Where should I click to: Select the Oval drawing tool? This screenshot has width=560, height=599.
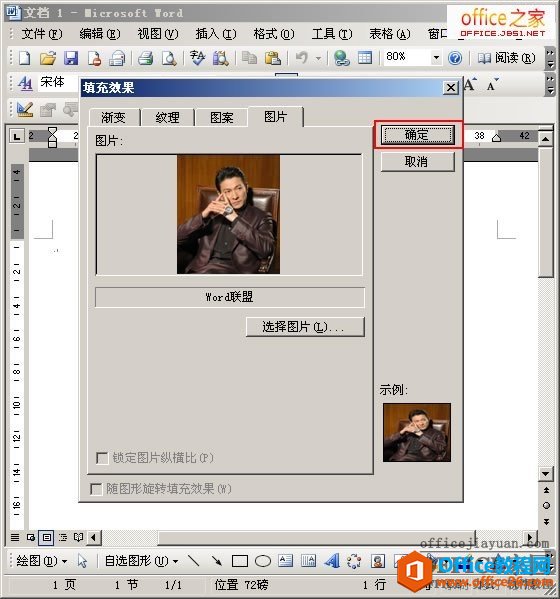coord(263,561)
